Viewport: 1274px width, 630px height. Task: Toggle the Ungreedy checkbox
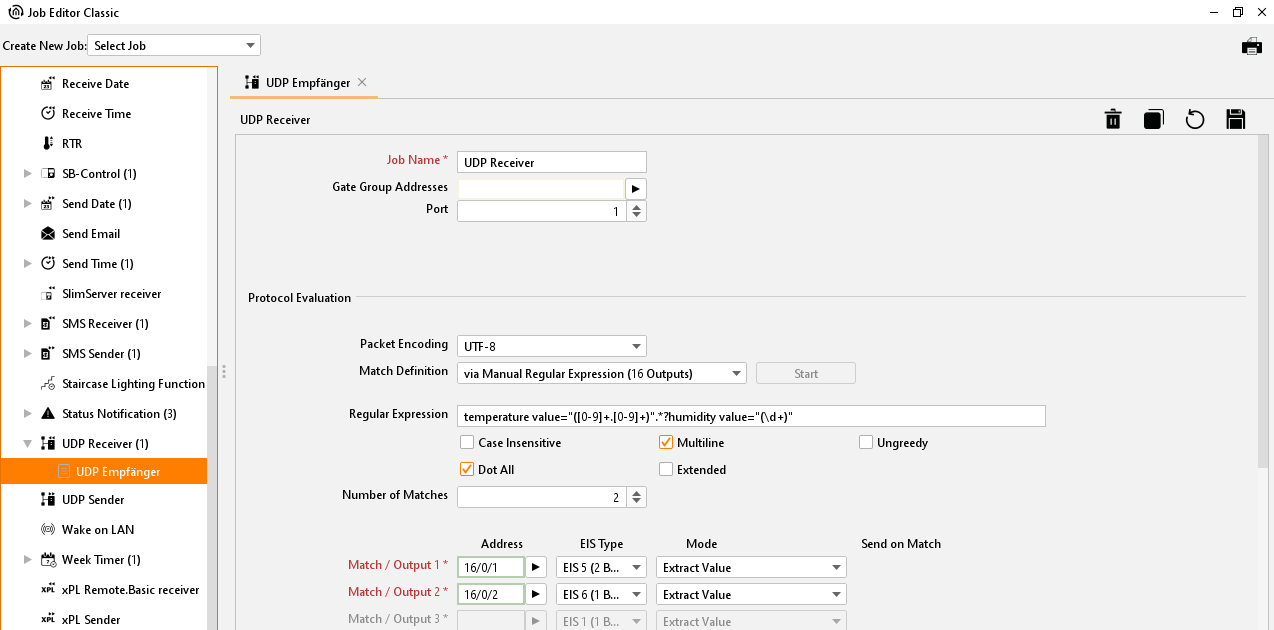click(x=867, y=443)
